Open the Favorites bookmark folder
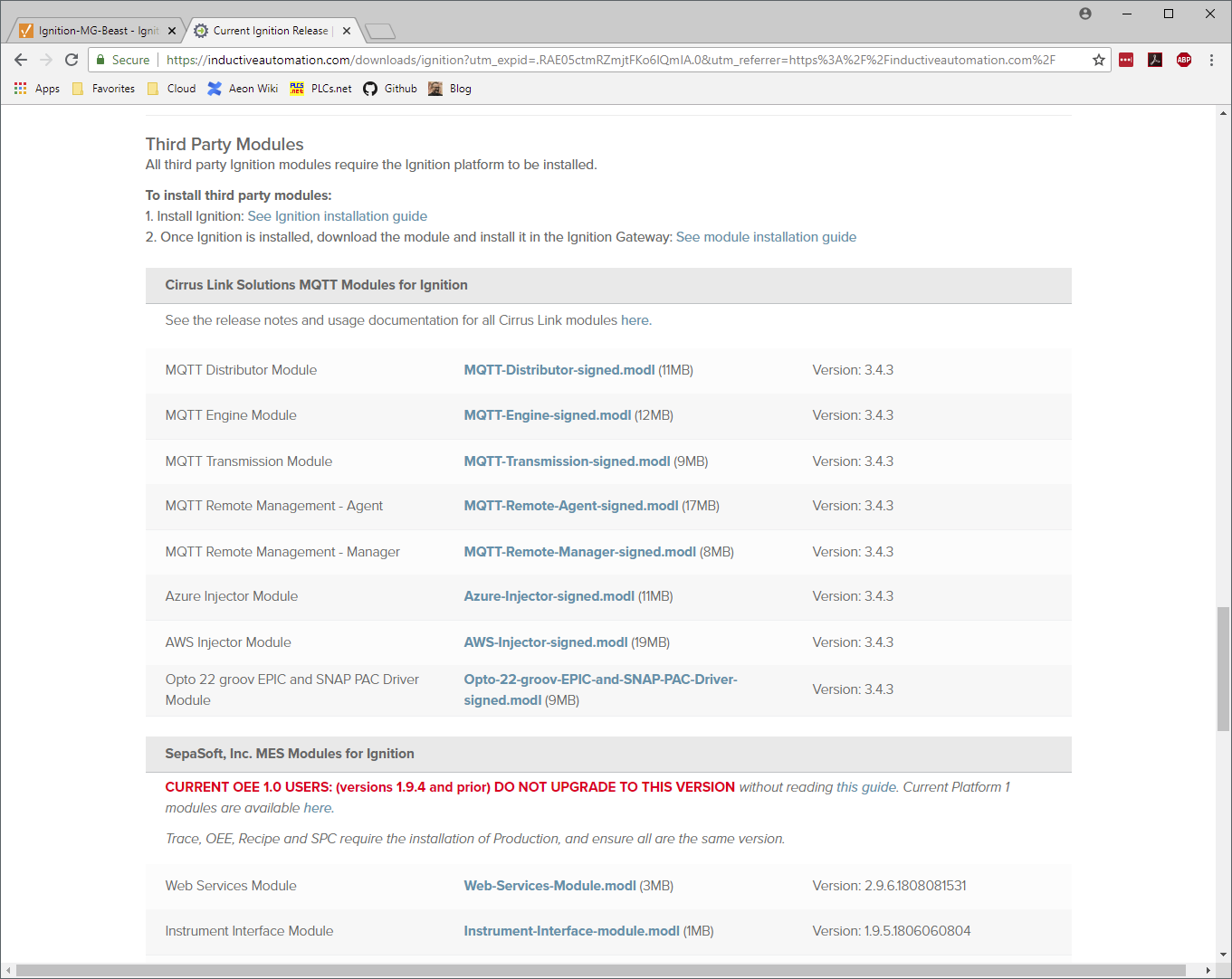The image size is (1232, 979). [103, 89]
